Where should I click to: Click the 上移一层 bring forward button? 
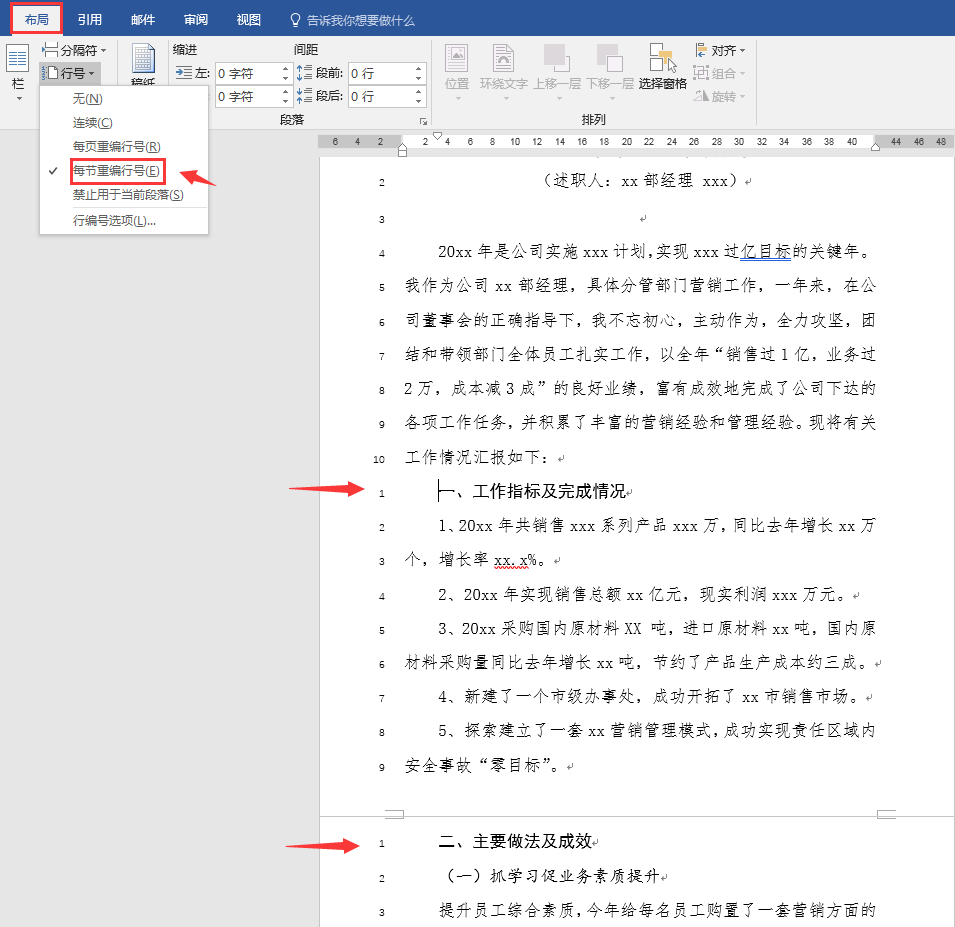tap(557, 72)
